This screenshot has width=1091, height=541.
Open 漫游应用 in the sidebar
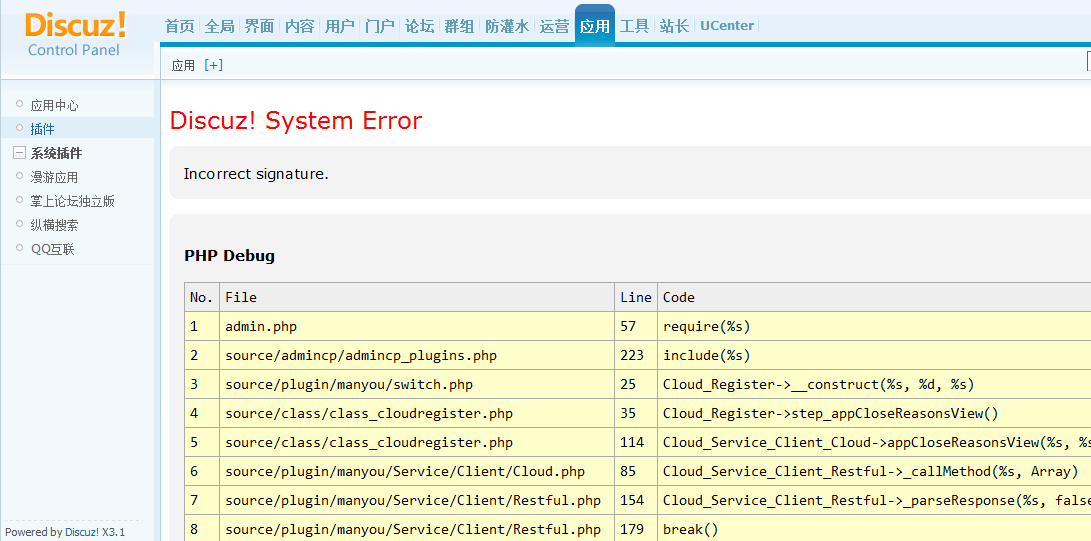(x=54, y=177)
